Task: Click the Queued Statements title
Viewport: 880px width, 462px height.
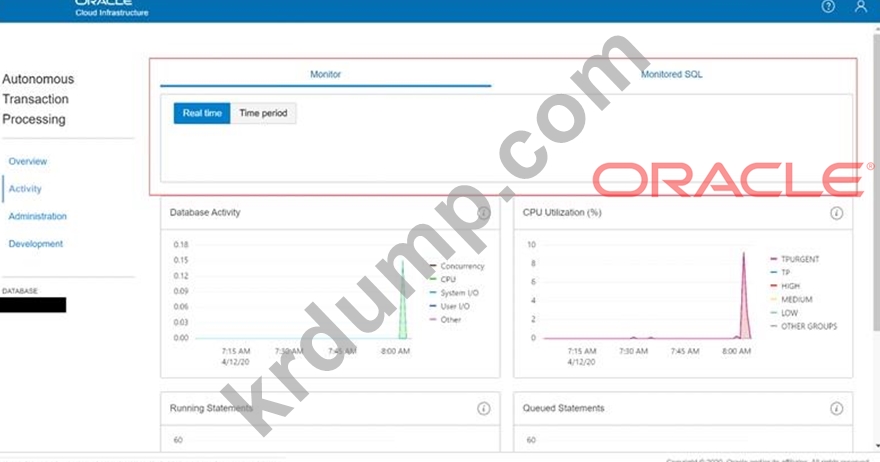Action: click(563, 408)
